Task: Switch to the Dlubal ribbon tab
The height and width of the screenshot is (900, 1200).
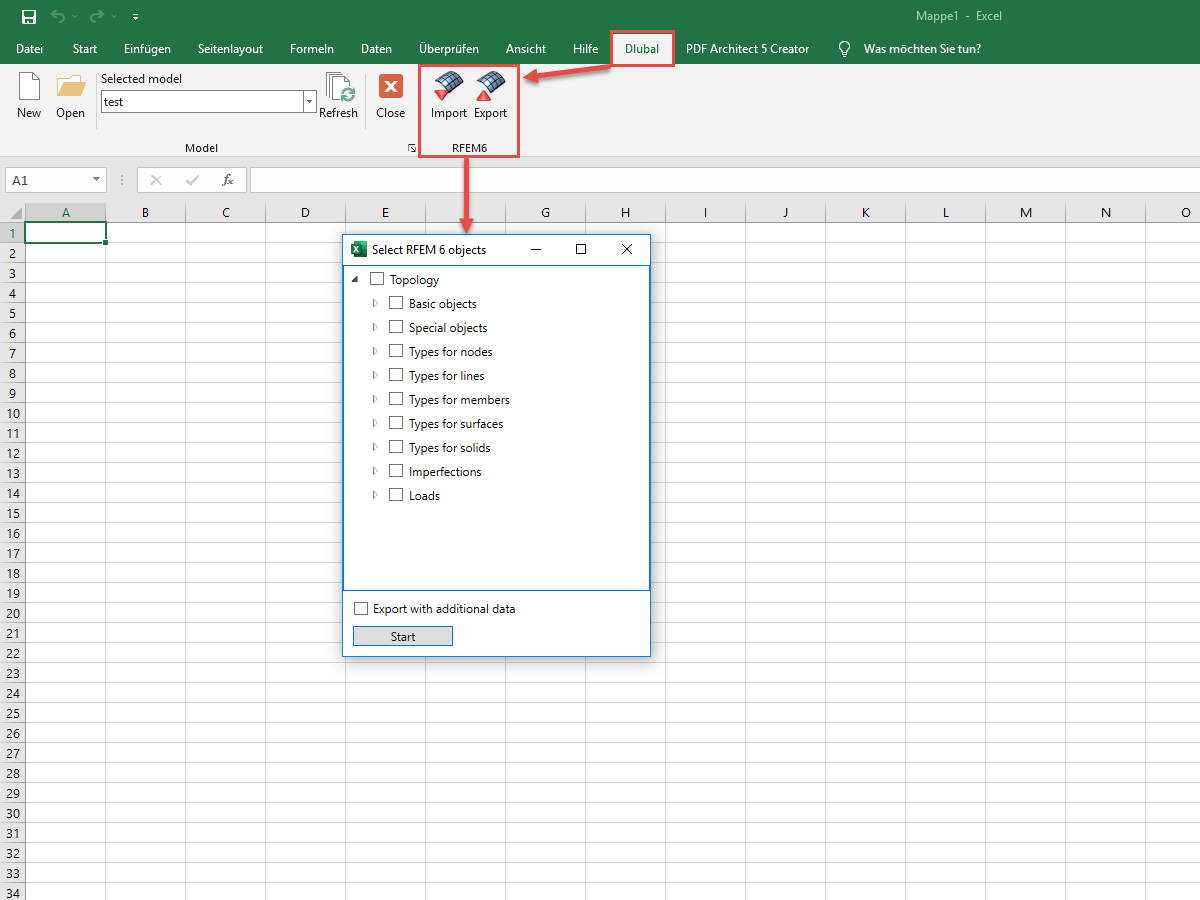Action: coord(641,48)
